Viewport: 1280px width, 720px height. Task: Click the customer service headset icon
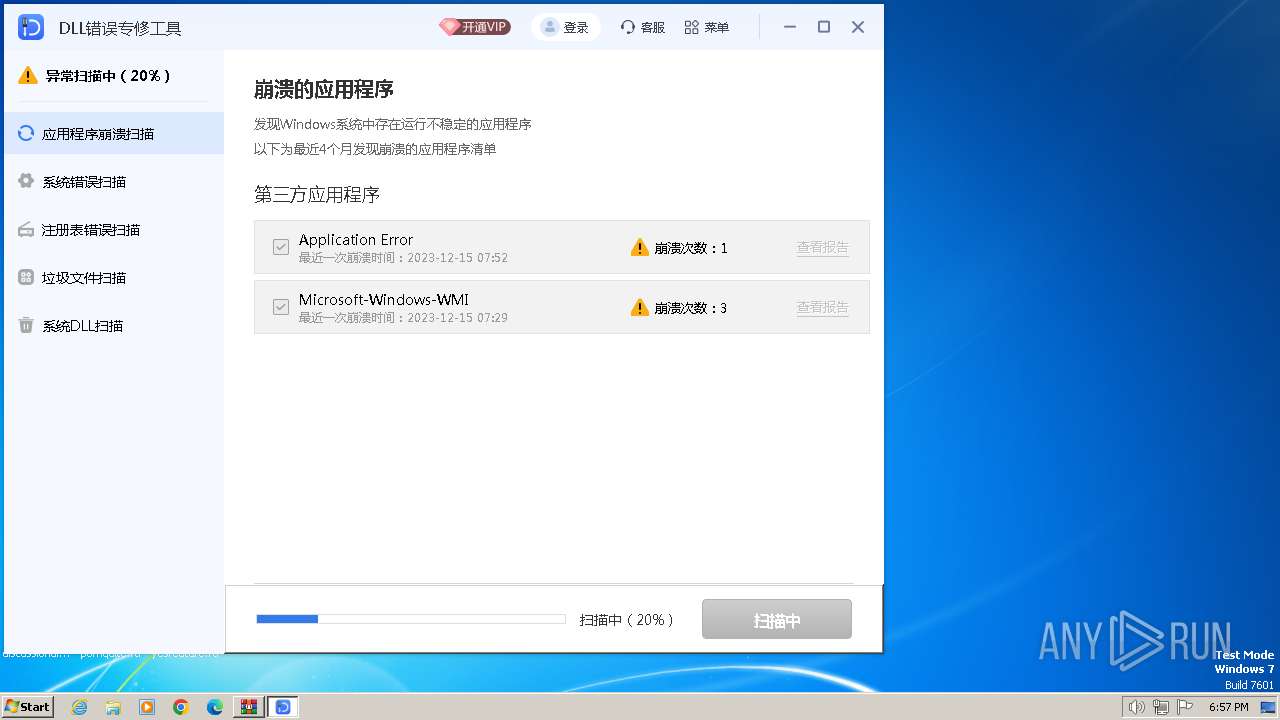628,27
